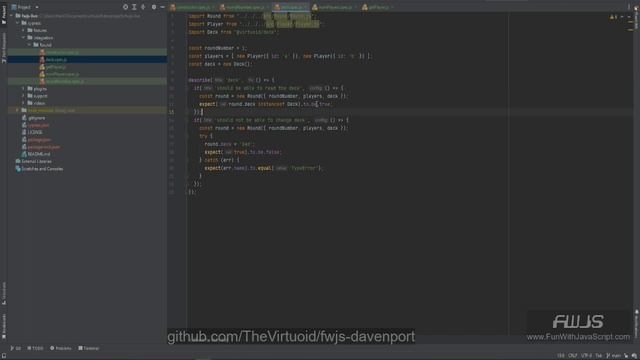Open the Git tool window button
The image size is (640, 360).
16,348
